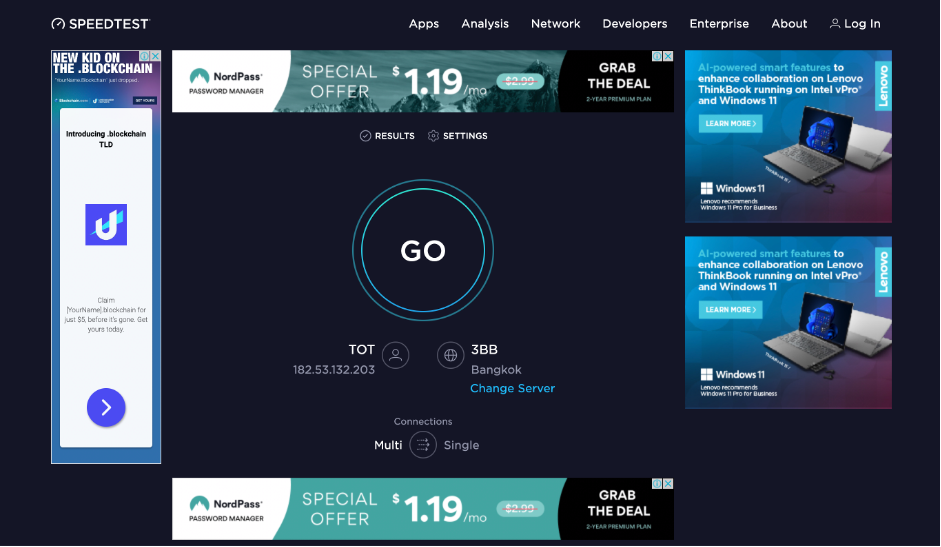Open the Developers menu
The image size is (941, 547).
(x=635, y=24)
